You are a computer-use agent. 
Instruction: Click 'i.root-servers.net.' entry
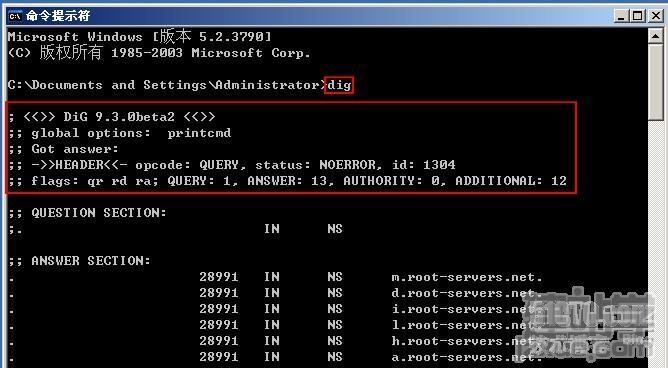click(467, 309)
